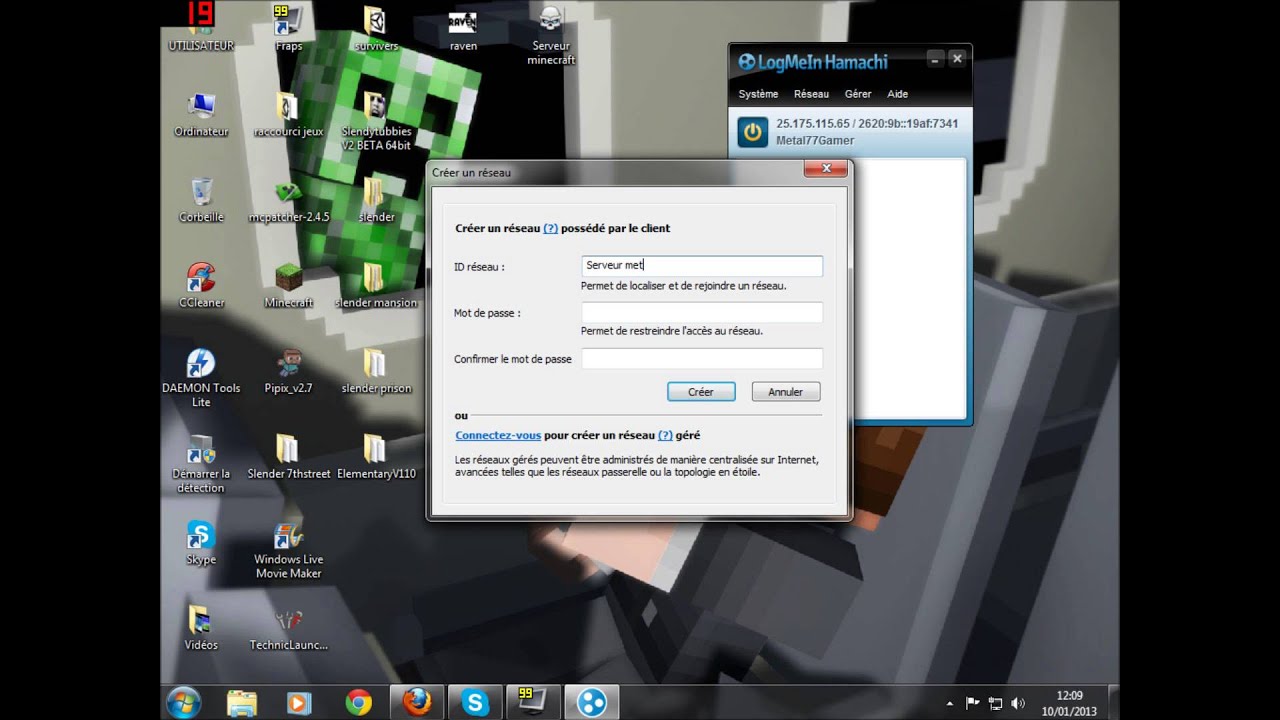
Task: Close the Créer un réseau dialog
Action: [826, 170]
